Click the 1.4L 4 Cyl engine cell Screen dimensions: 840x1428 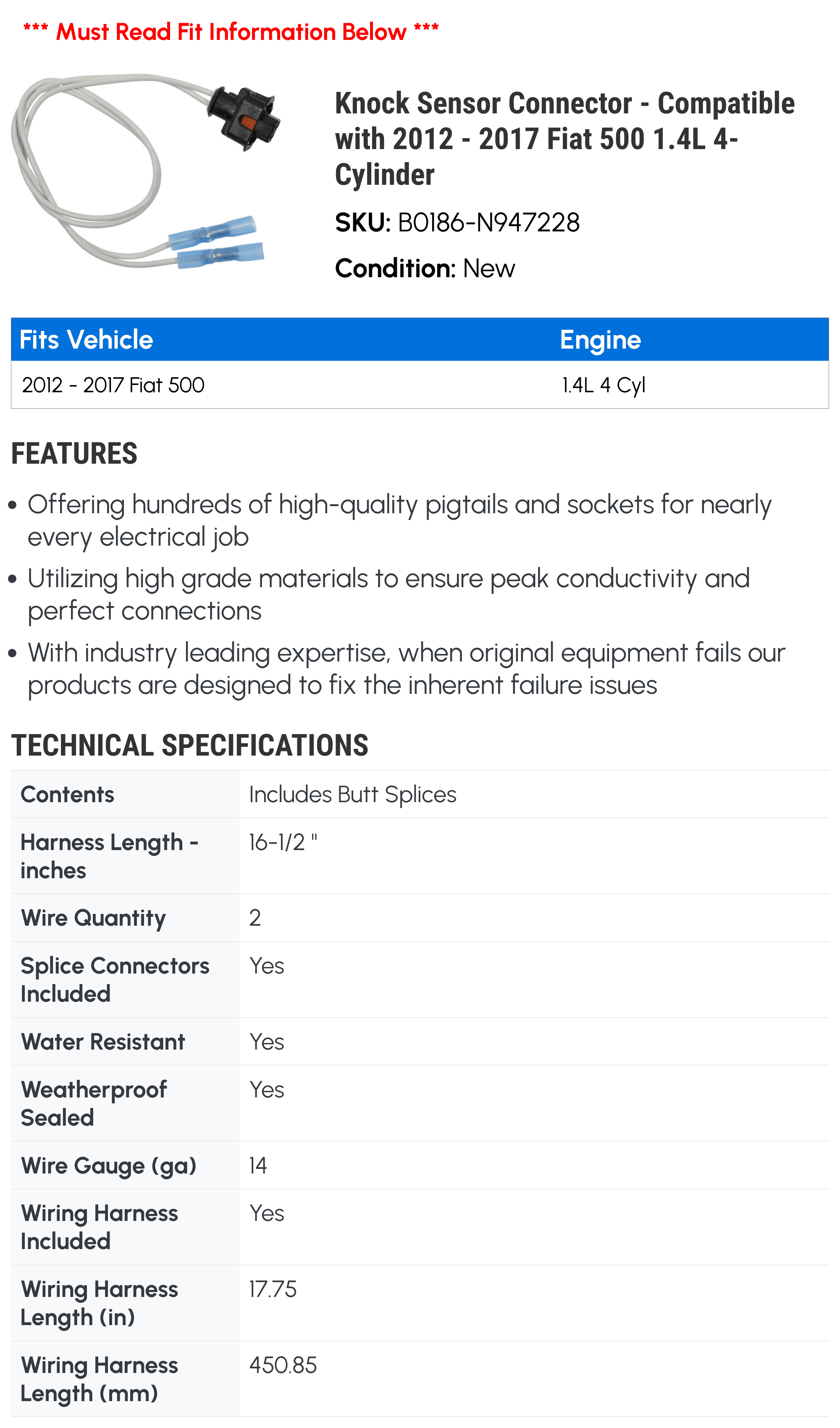(604, 385)
